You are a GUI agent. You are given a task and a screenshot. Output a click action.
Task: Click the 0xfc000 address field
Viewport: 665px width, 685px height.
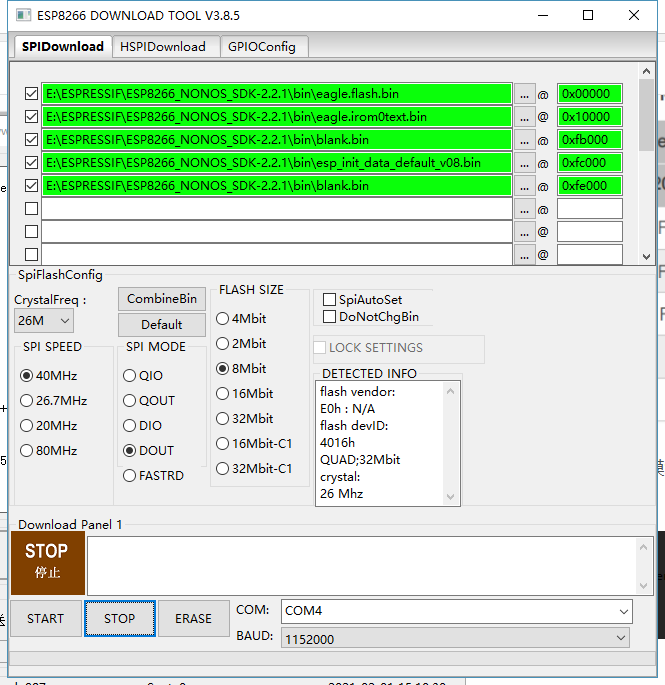(589, 163)
